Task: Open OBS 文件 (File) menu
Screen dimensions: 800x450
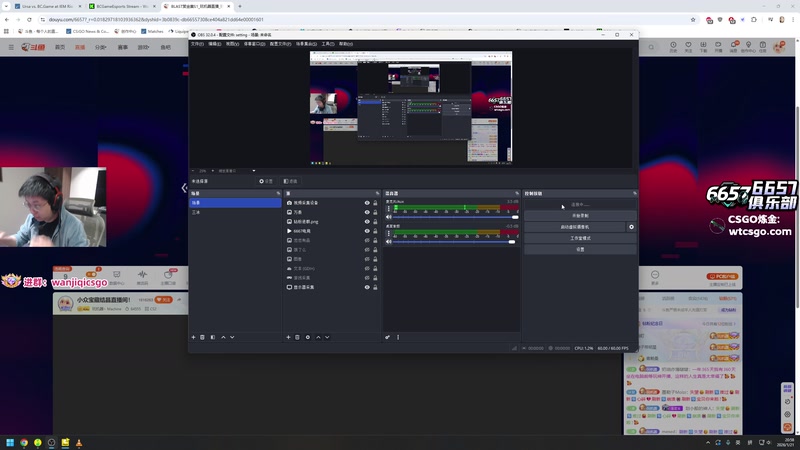Action: (x=197, y=44)
